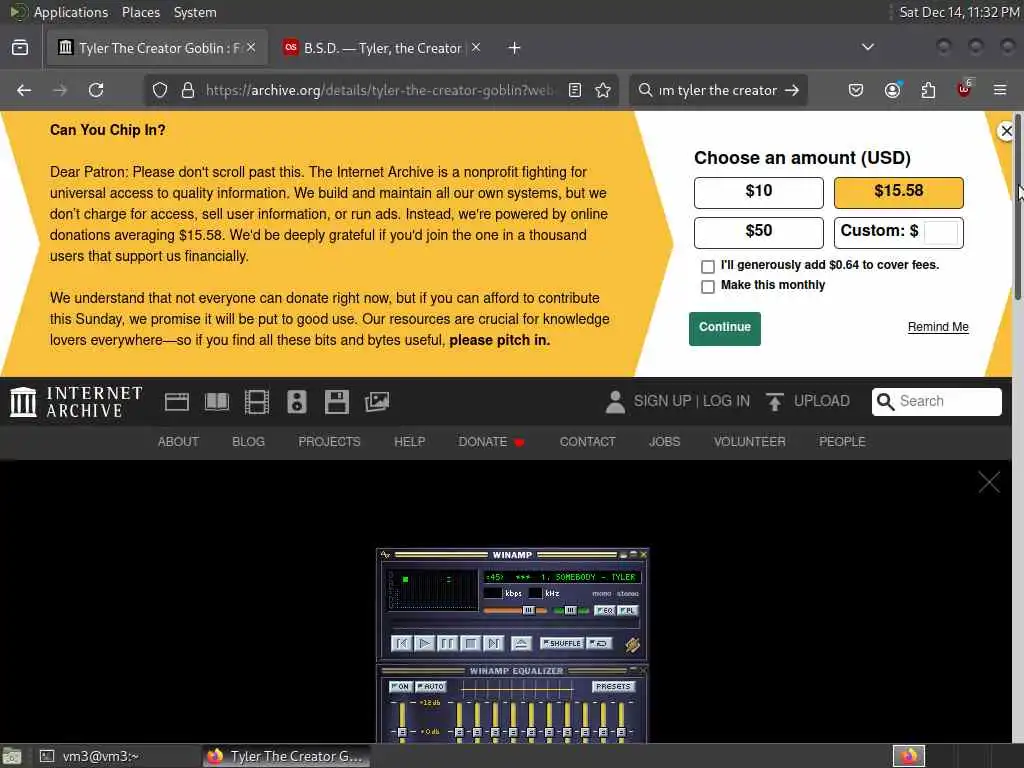This screenshot has width=1024, height=768.
Task: Toggle the Winamp PL playlist button
Action: [627, 610]
